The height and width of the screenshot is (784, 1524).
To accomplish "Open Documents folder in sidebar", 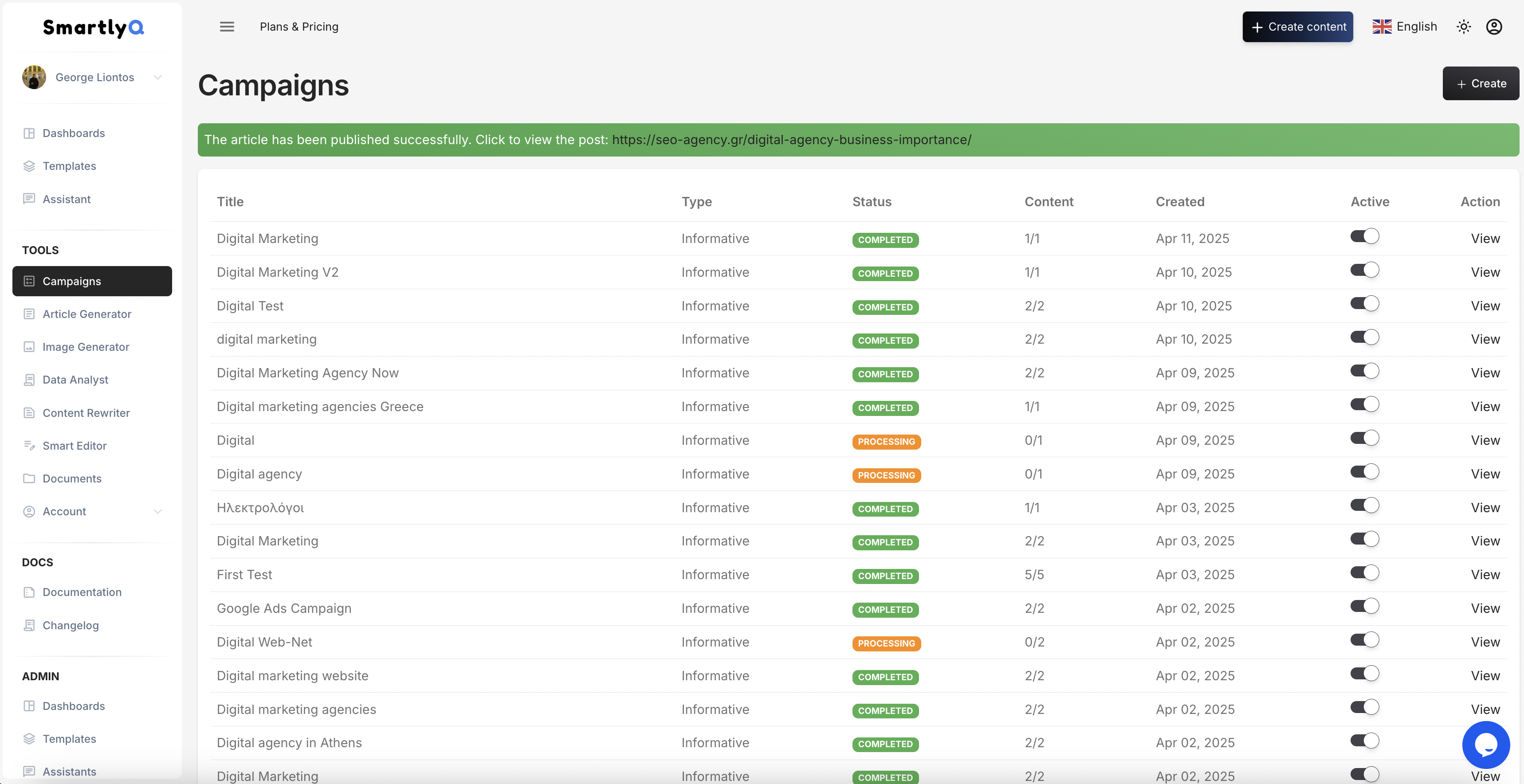I will pos(71,478).
